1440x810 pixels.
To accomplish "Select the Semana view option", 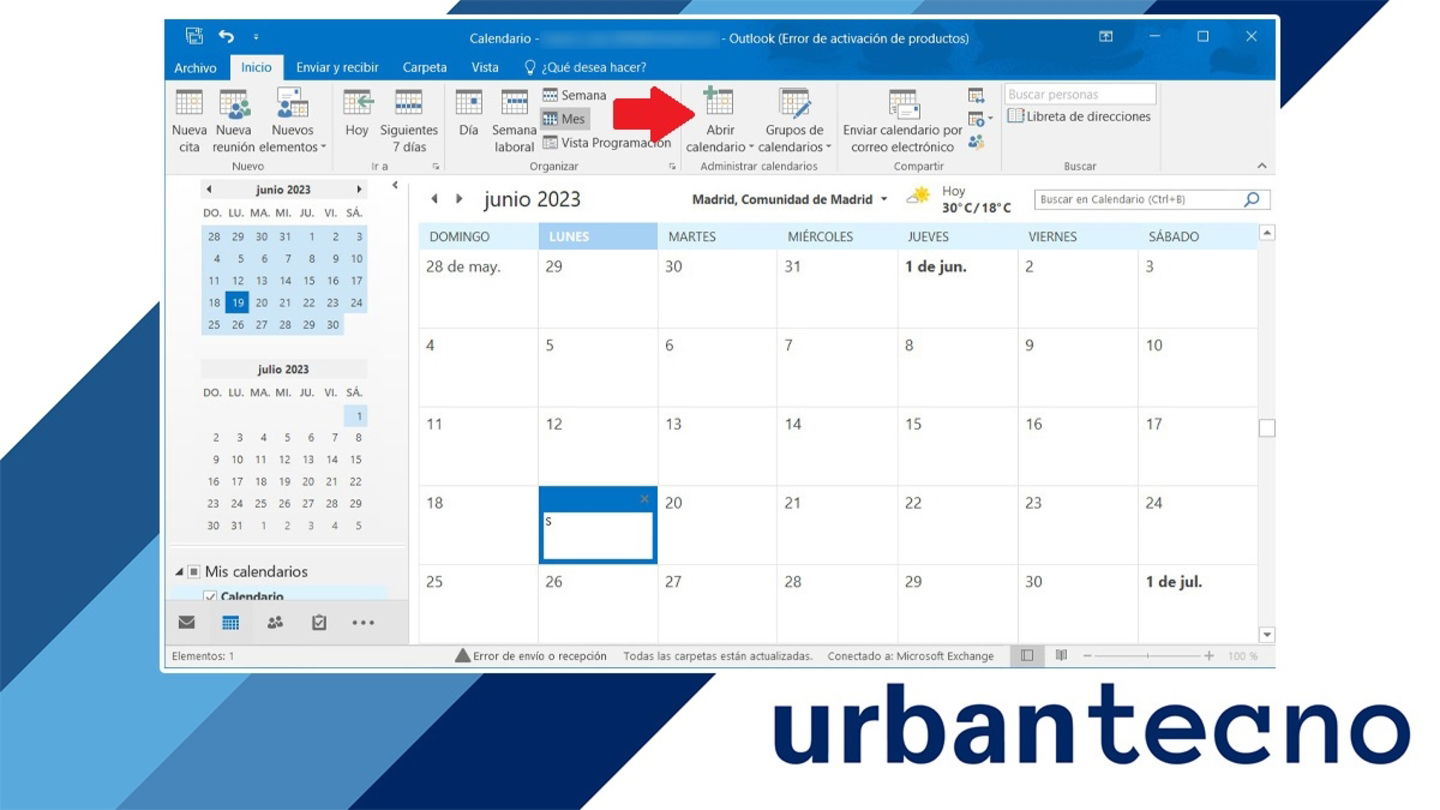I will pyautogui.click(x=575, y=95).
